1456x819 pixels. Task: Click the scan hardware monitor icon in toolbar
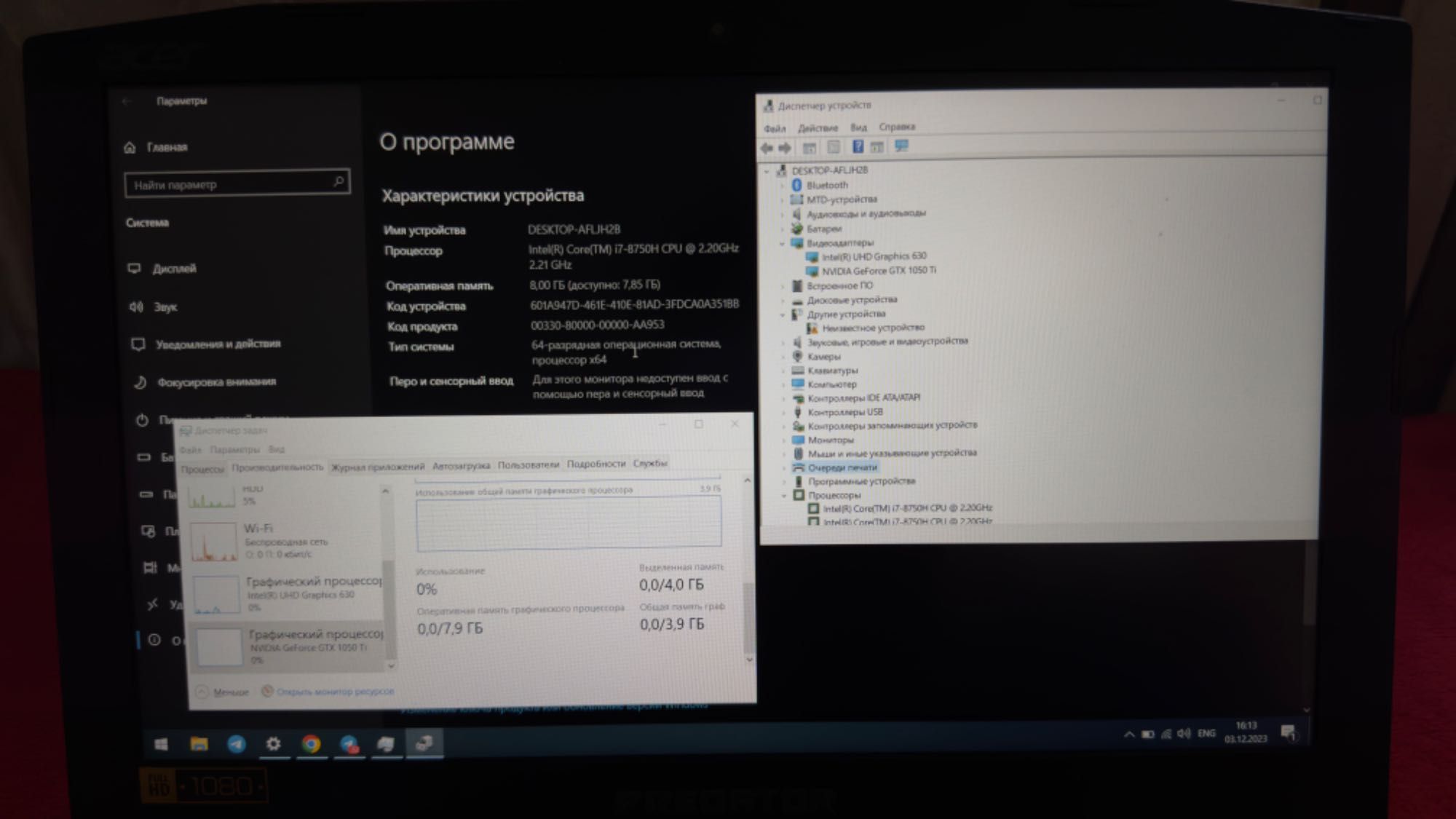(901, 146)
